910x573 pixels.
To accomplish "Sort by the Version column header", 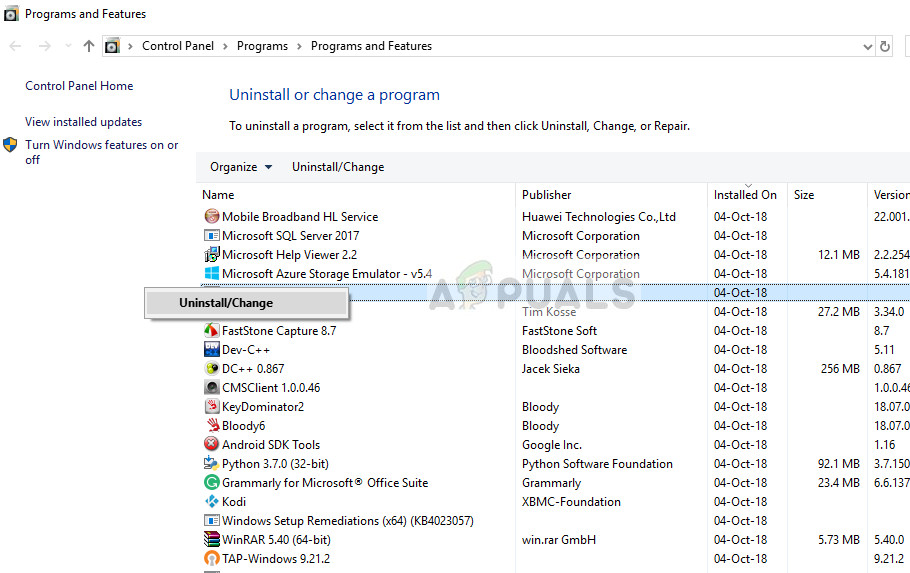I will click(889, 195).
